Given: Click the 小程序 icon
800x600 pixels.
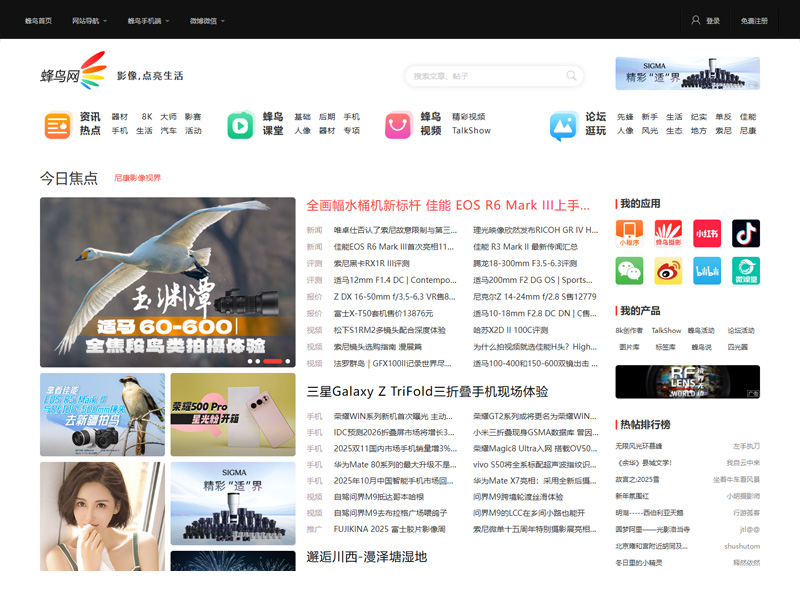Looking at the screenshot, I should (631, 233).
